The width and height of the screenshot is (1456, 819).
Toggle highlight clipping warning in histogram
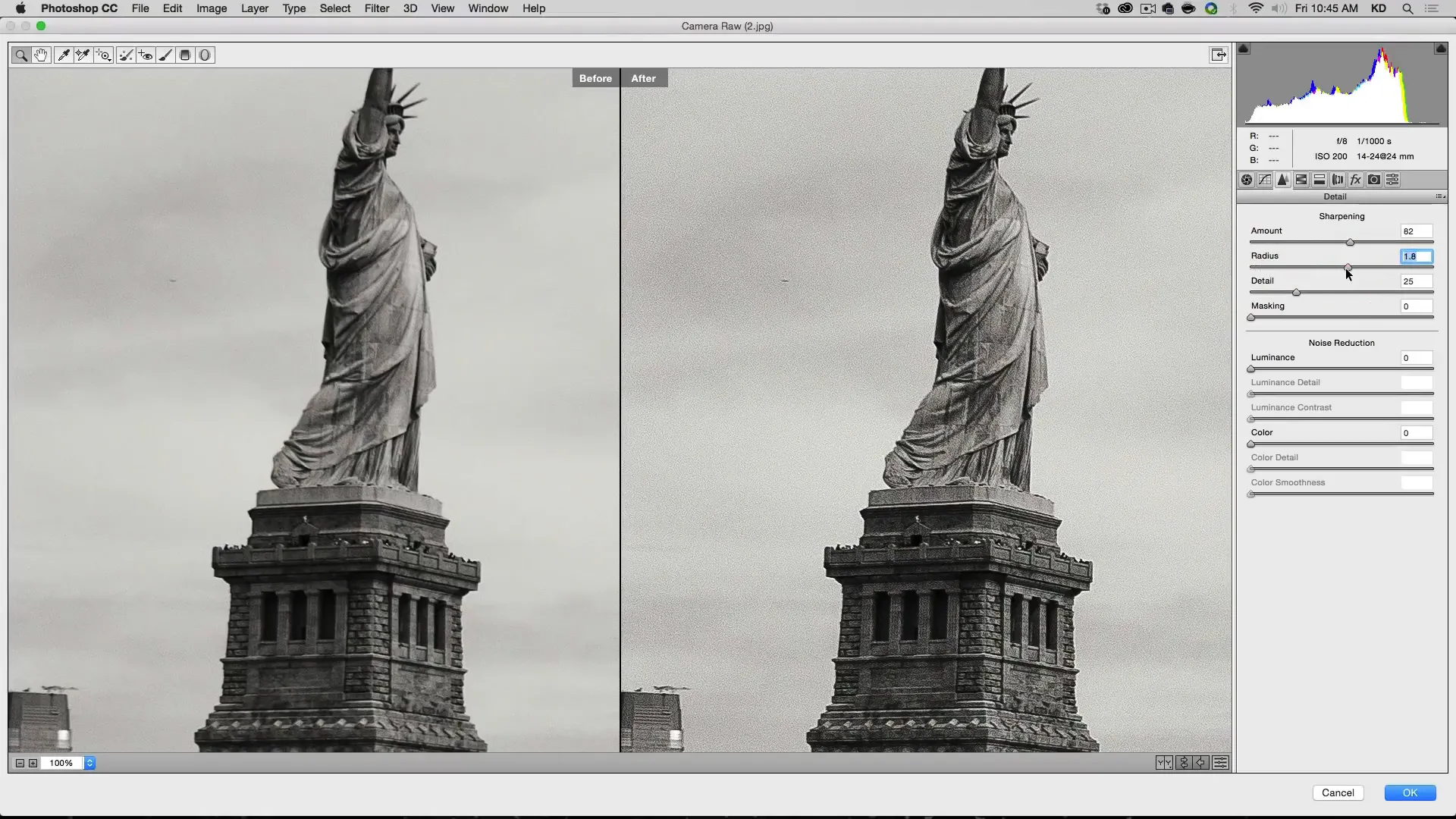(1440, 49)
